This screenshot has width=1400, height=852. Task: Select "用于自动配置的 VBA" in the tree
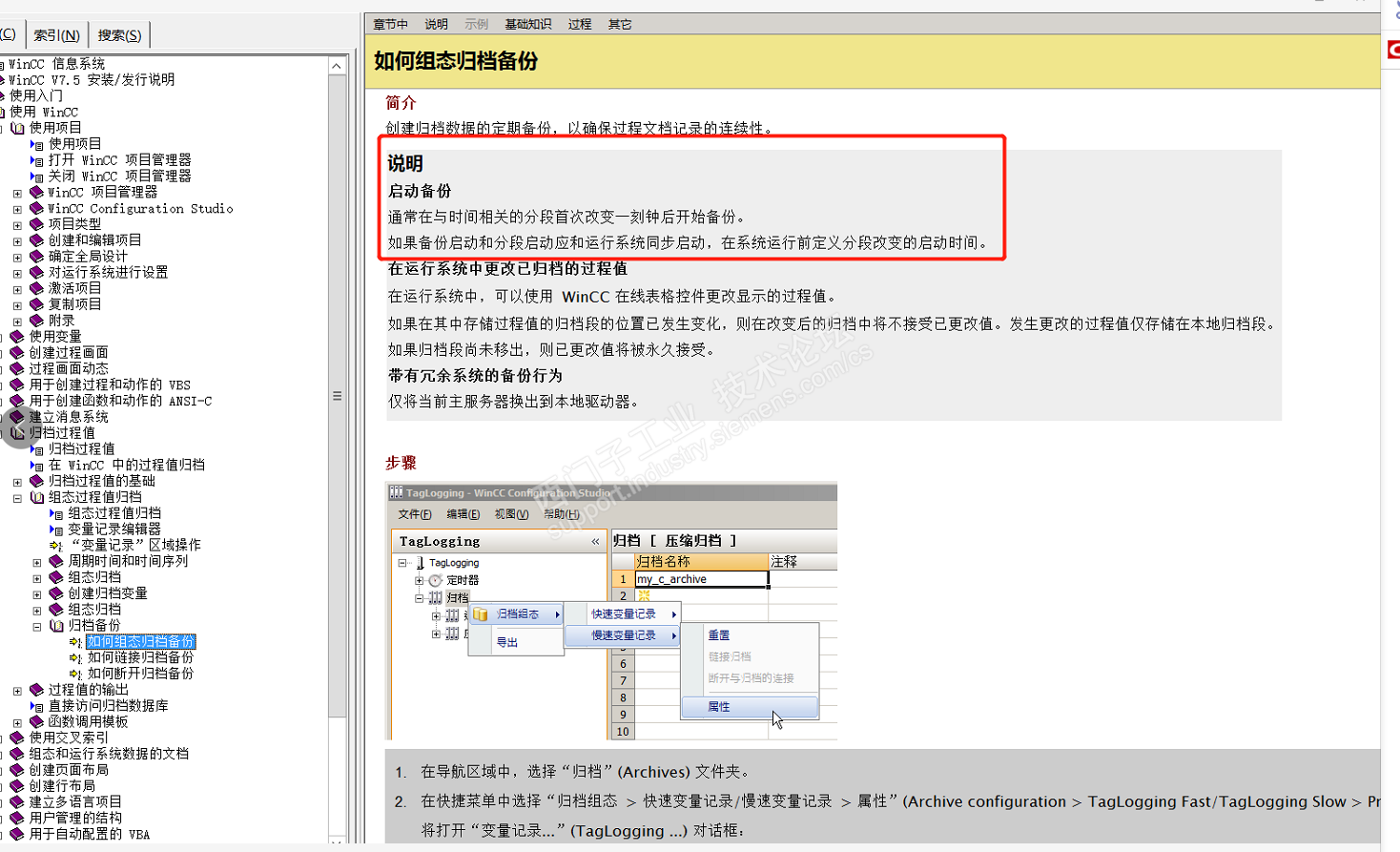click(90, 834)
